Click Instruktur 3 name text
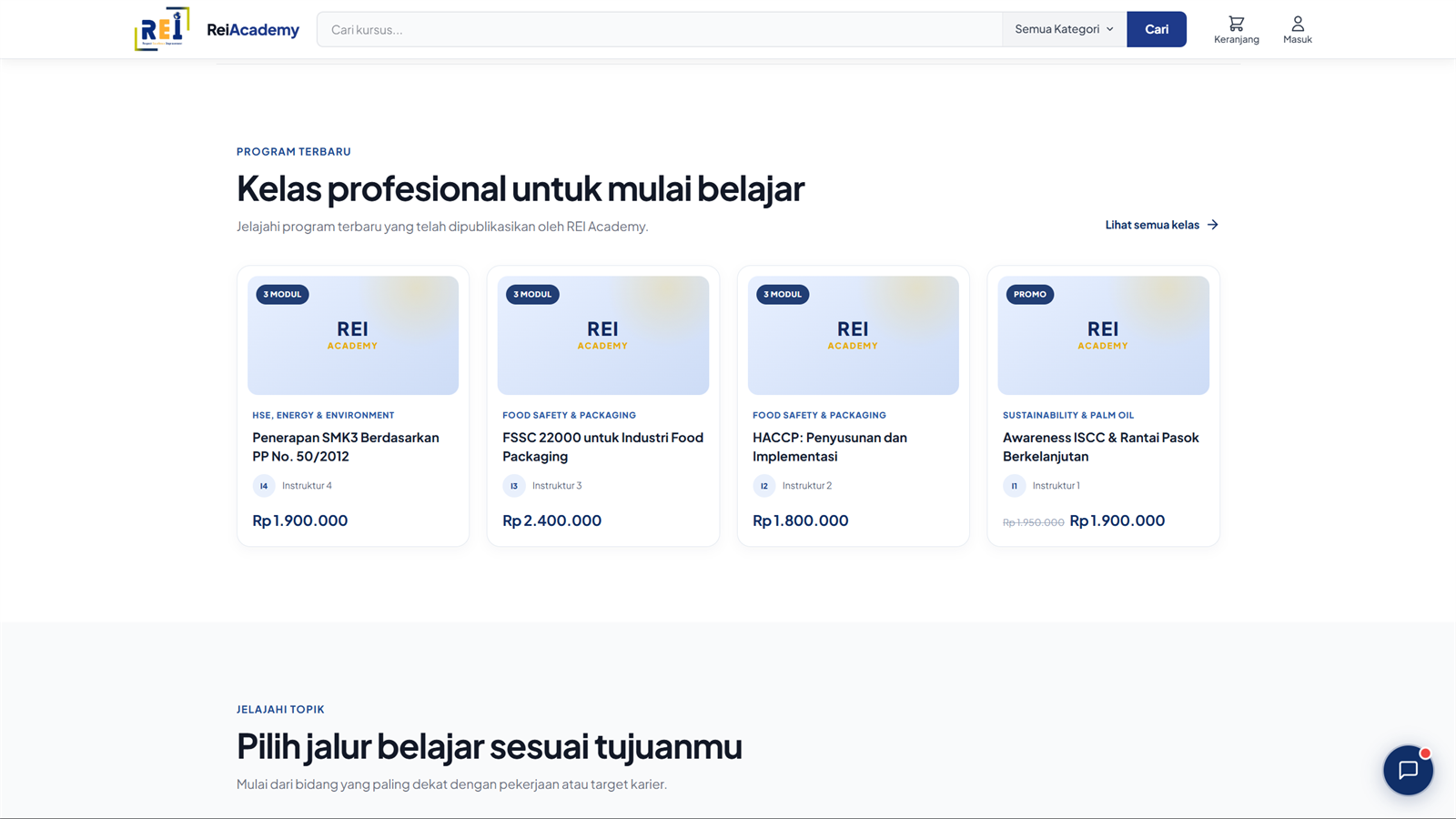This screenshot has width=1456, height=819. pos(557,486)
